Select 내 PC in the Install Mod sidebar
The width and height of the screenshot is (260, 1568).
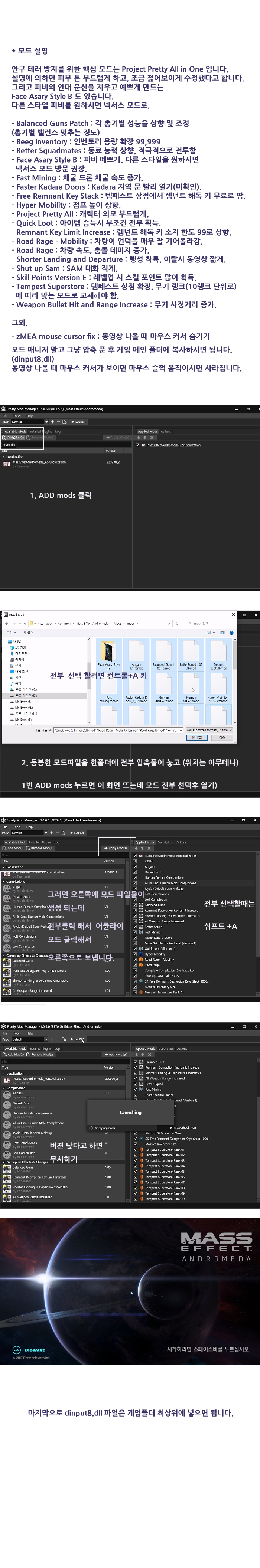(18, 641)
